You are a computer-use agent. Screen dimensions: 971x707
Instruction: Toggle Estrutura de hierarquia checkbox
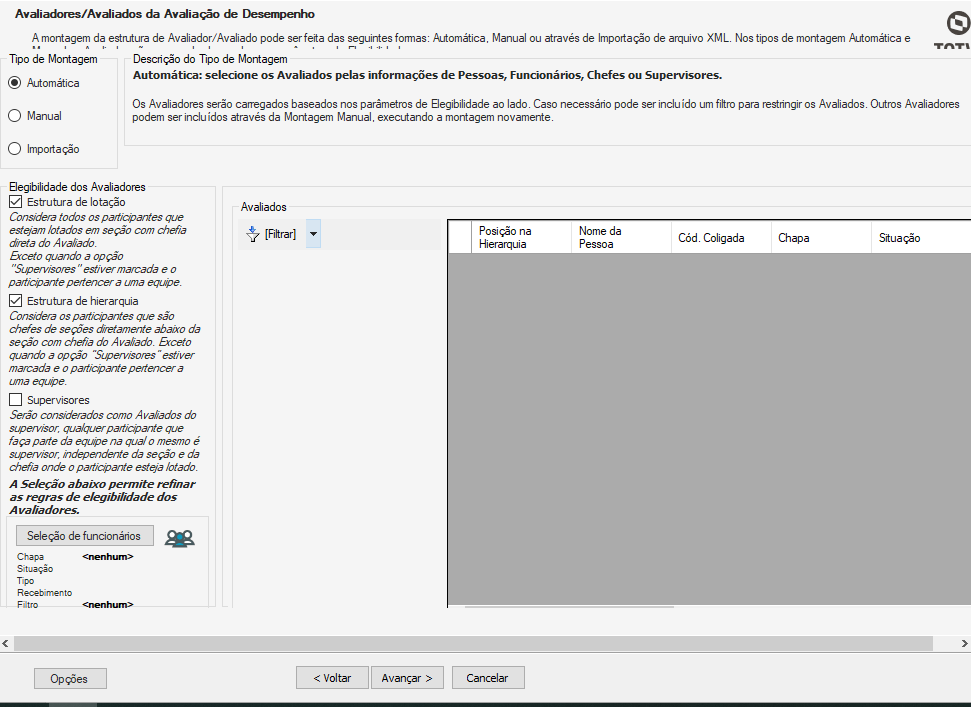pyautogui.click(x=16, y=301)
